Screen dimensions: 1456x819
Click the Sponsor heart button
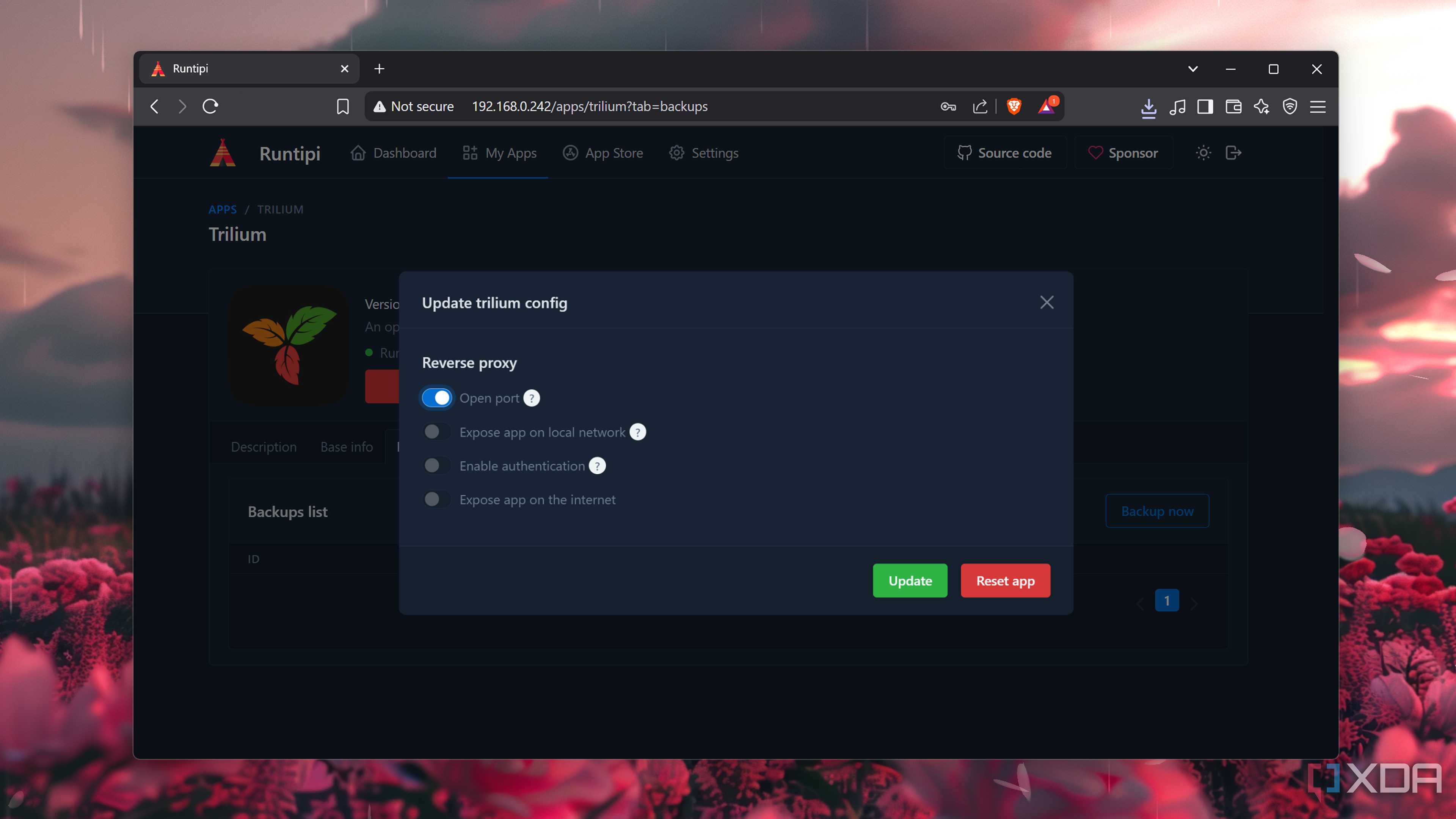click(x=1123, y=152)
